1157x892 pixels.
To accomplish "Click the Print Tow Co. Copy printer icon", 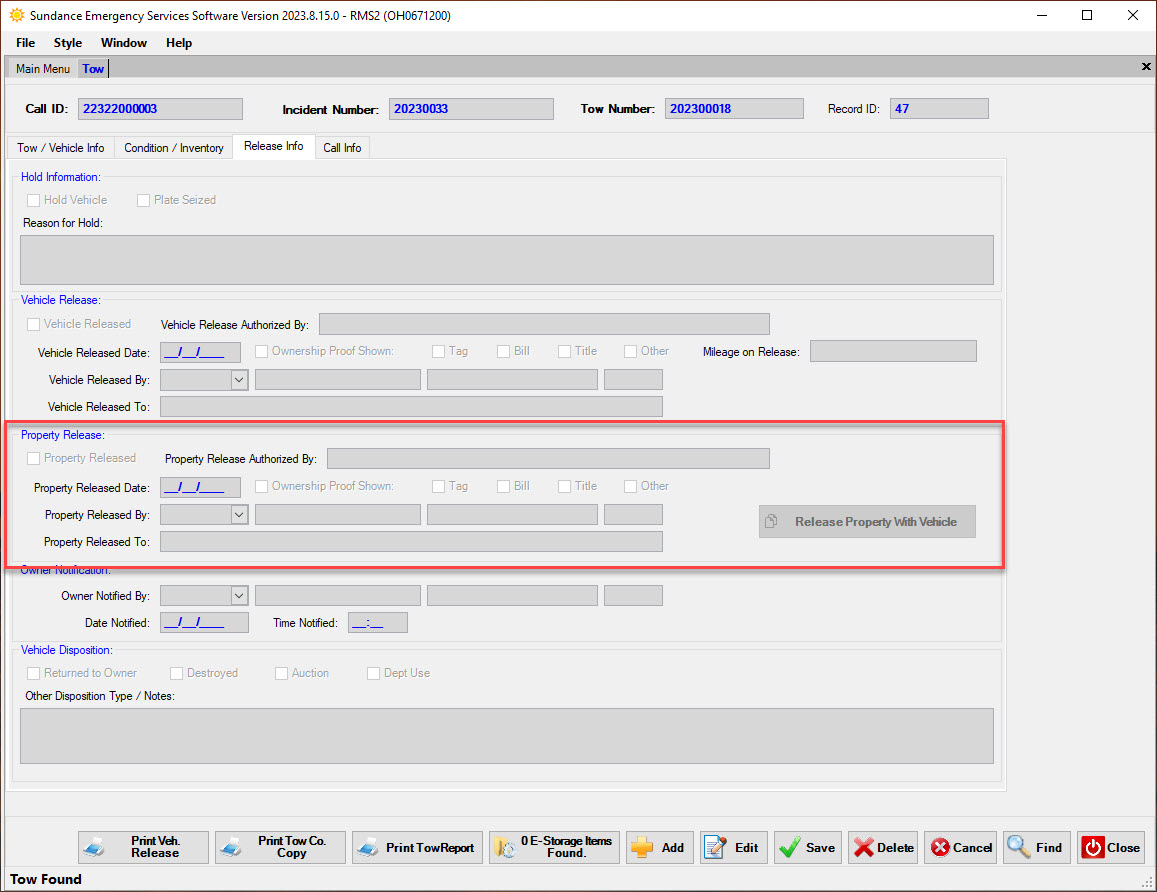I will pos(231,847).
